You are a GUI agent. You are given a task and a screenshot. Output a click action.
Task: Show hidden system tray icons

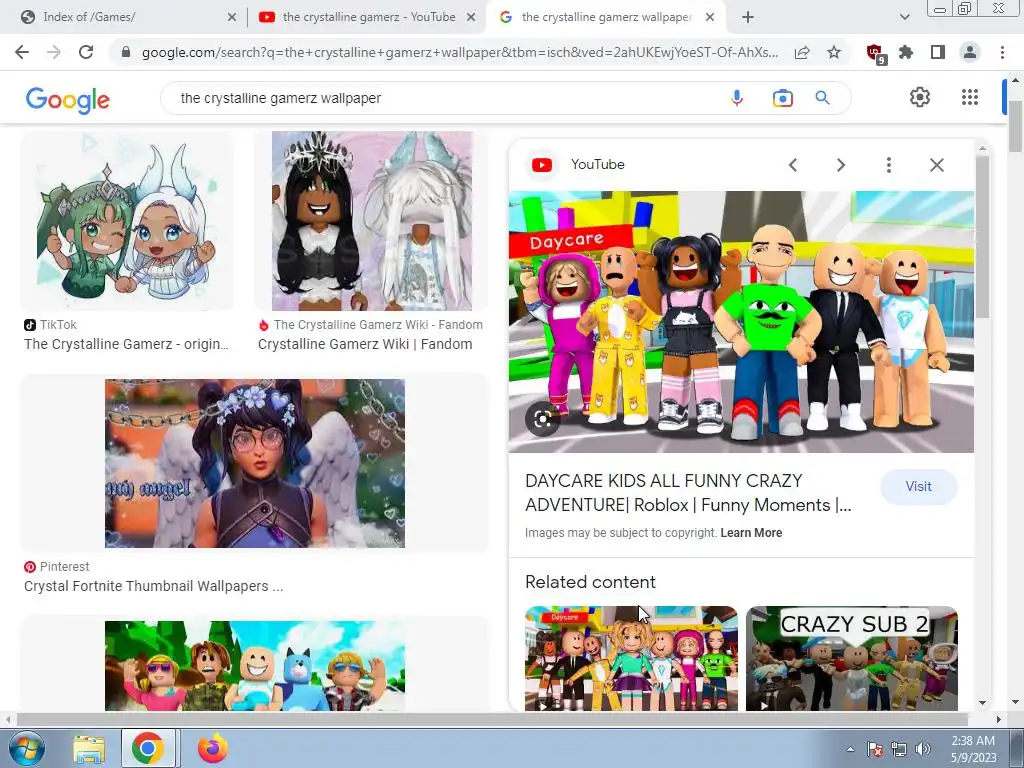tap(850, 750)
